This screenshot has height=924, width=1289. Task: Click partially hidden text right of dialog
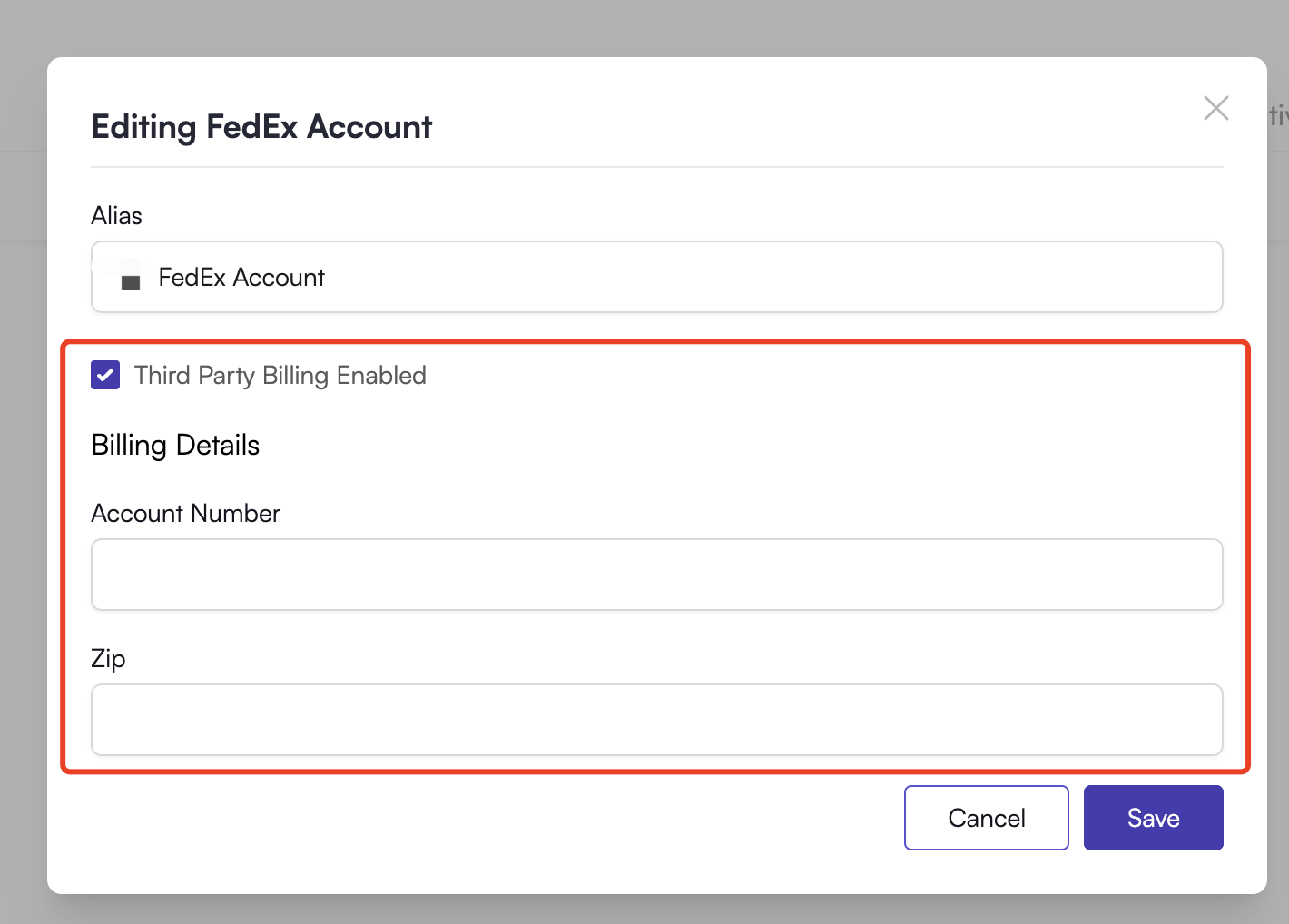tap(1278, 115)
